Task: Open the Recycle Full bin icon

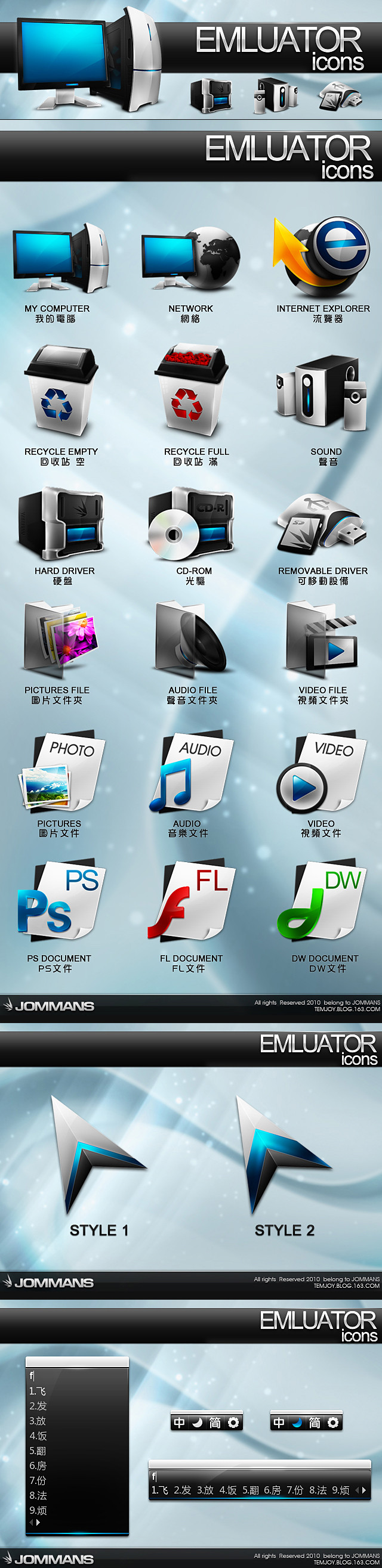Action: (192, 390)
